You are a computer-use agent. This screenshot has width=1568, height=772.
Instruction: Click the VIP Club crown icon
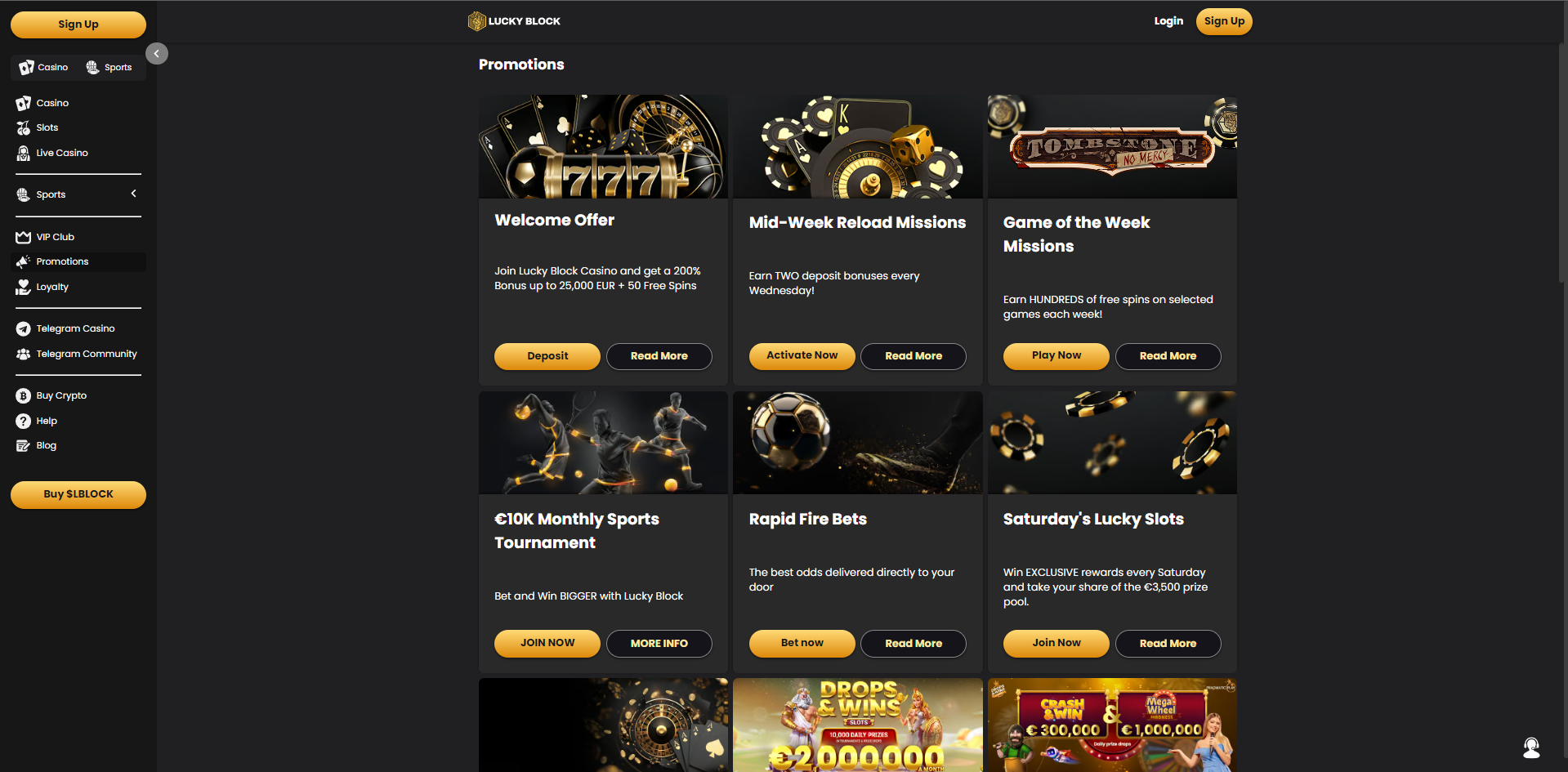pos(23,237)
